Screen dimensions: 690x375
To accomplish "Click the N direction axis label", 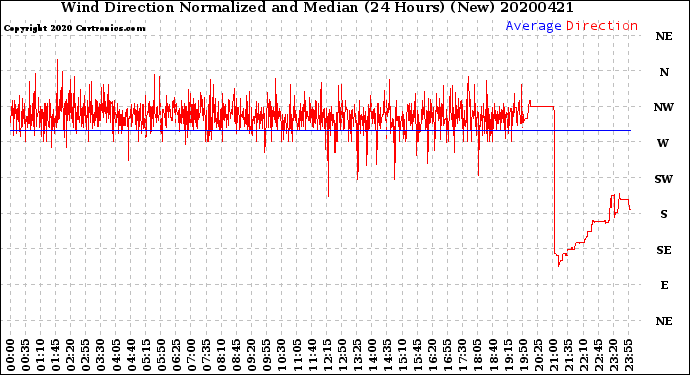I will (x=664, y=72).
